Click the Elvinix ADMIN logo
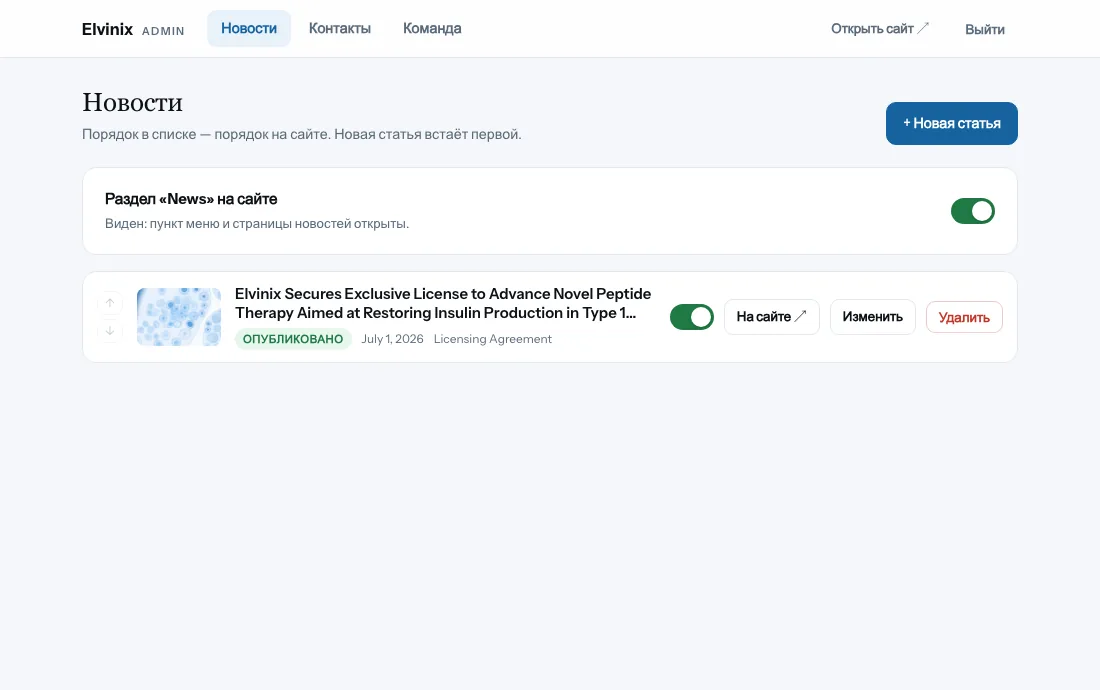 [133, 29]
